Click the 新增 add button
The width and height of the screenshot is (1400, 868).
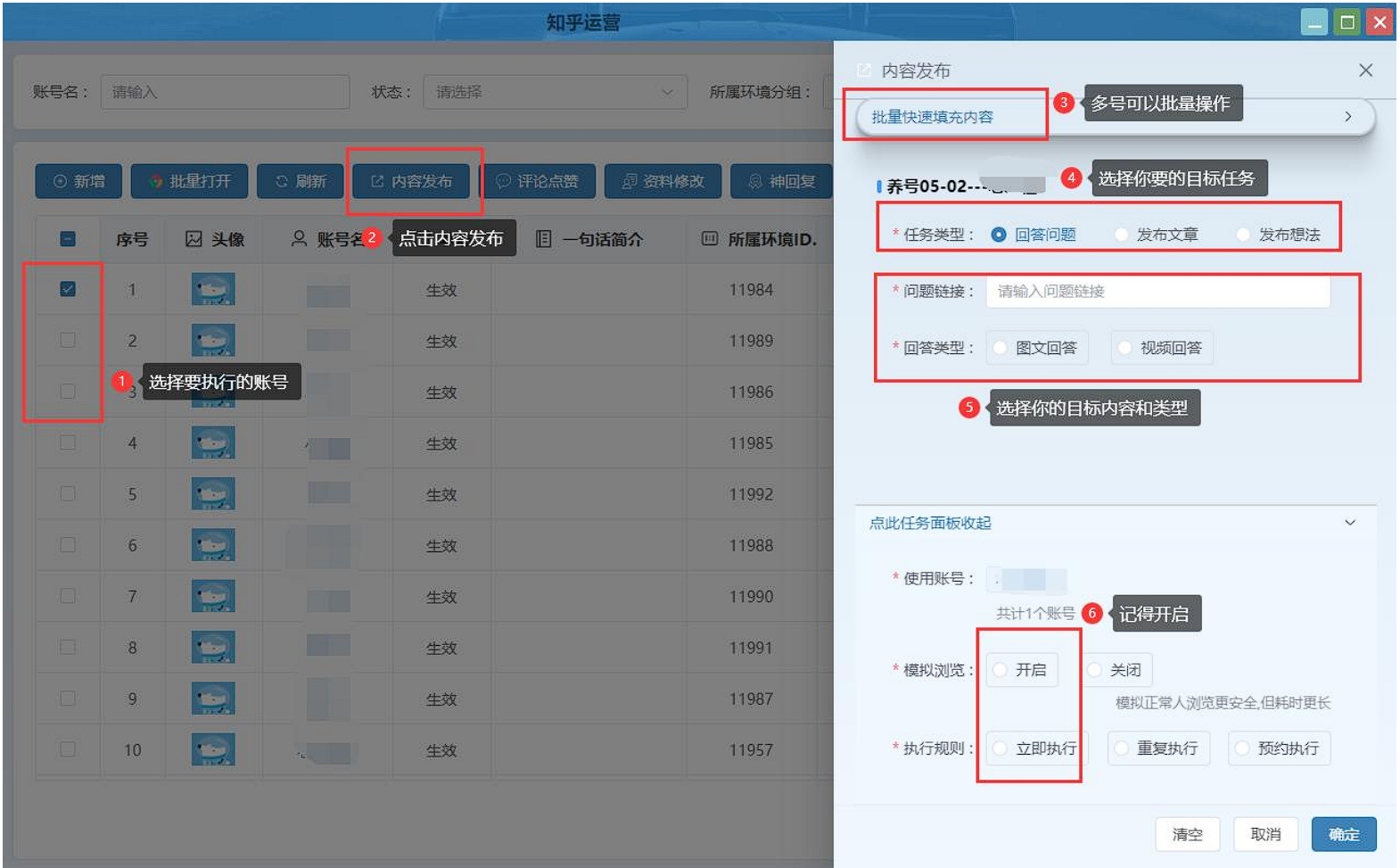[78, 181]
